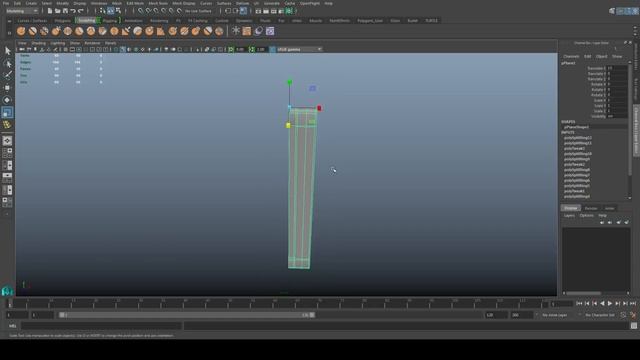The image size is (640, 360).
Task: Toggle select by component type mode
Action: pos(118,11)
